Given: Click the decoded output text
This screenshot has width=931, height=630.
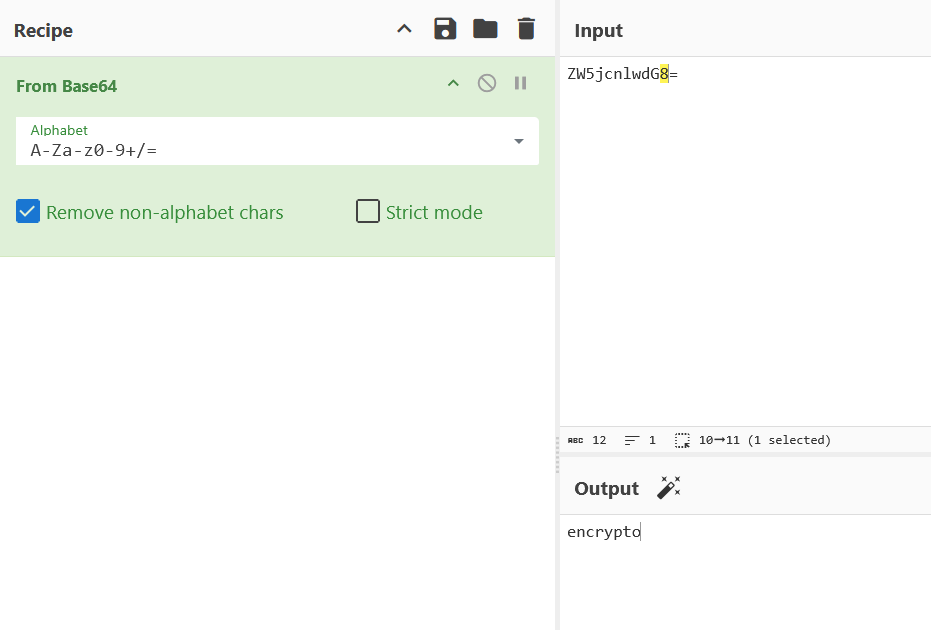Looking at the screenshot, I should tap(603, 532).
